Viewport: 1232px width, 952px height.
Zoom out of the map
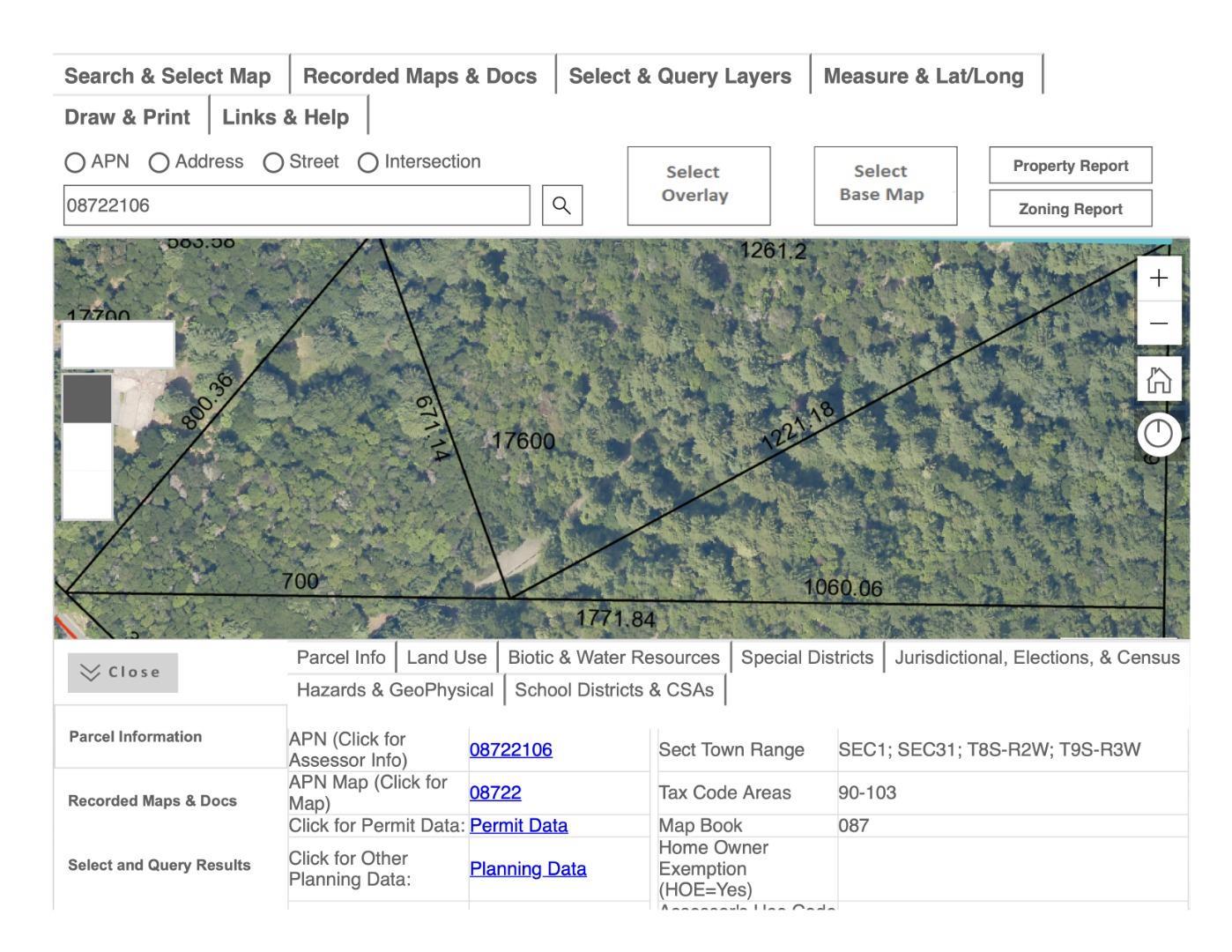point(1159,324)
